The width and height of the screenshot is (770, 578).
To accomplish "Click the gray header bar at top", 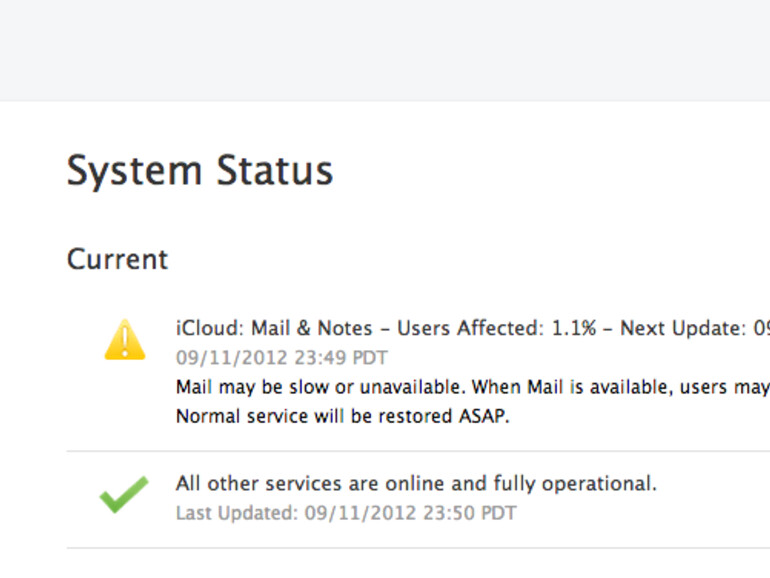I will [385, 50].
